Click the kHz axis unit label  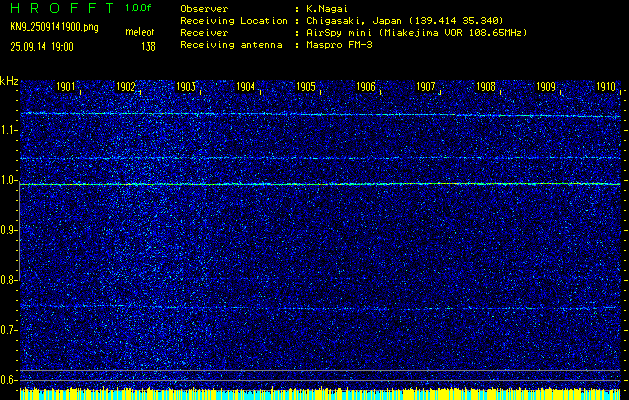(x=9, y=81)
